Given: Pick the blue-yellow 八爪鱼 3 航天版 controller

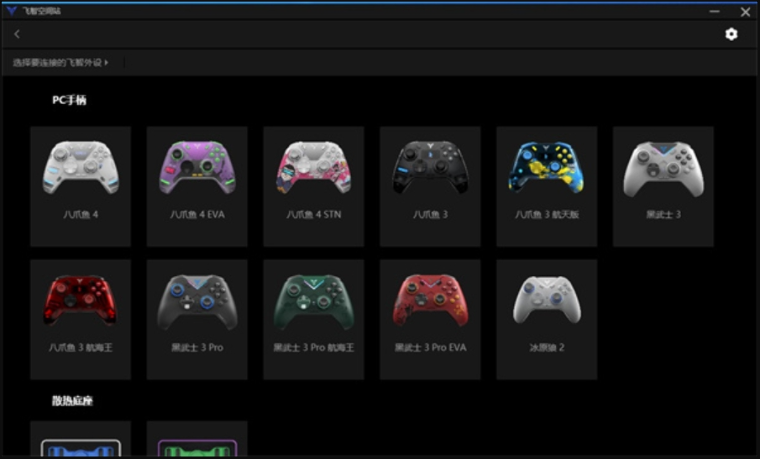Looking at the screenshot, I should [x=547, y=187].
